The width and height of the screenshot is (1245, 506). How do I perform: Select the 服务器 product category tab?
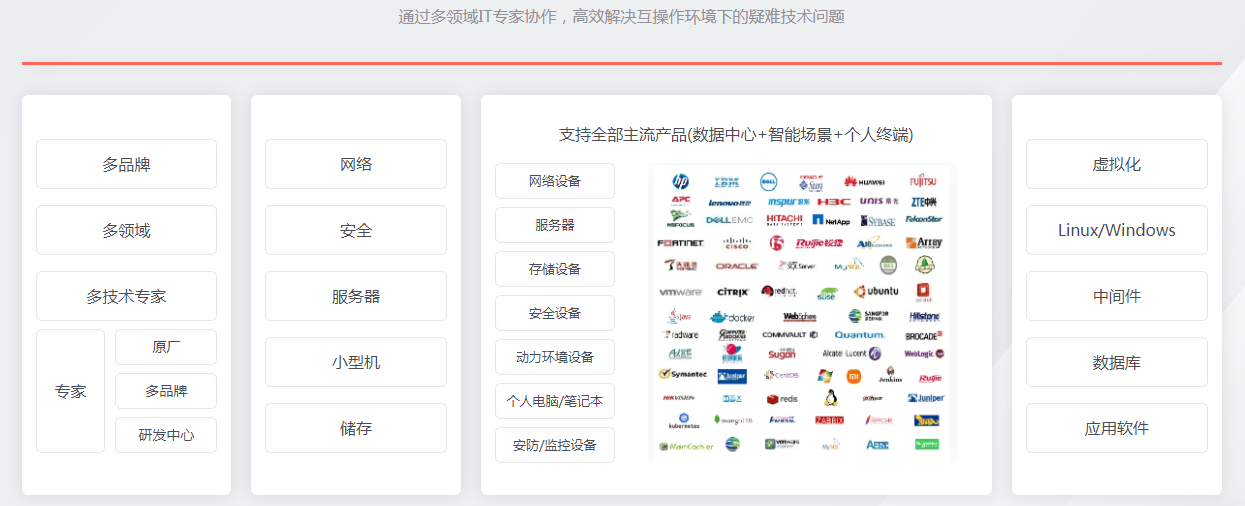point(555,225)
